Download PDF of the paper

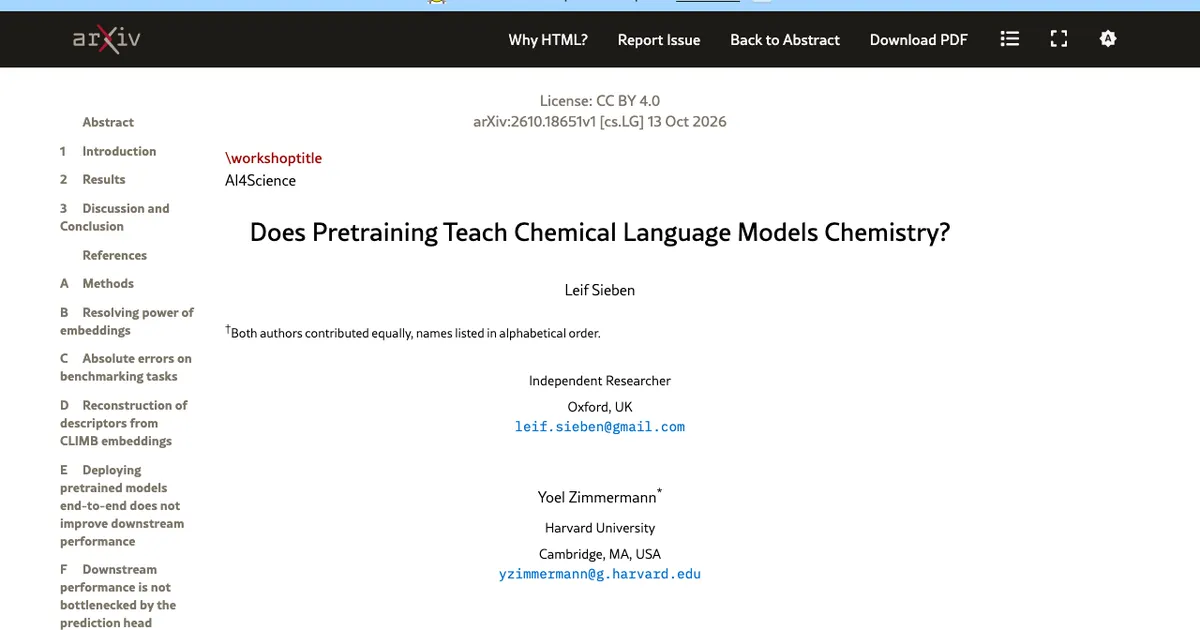919,40
